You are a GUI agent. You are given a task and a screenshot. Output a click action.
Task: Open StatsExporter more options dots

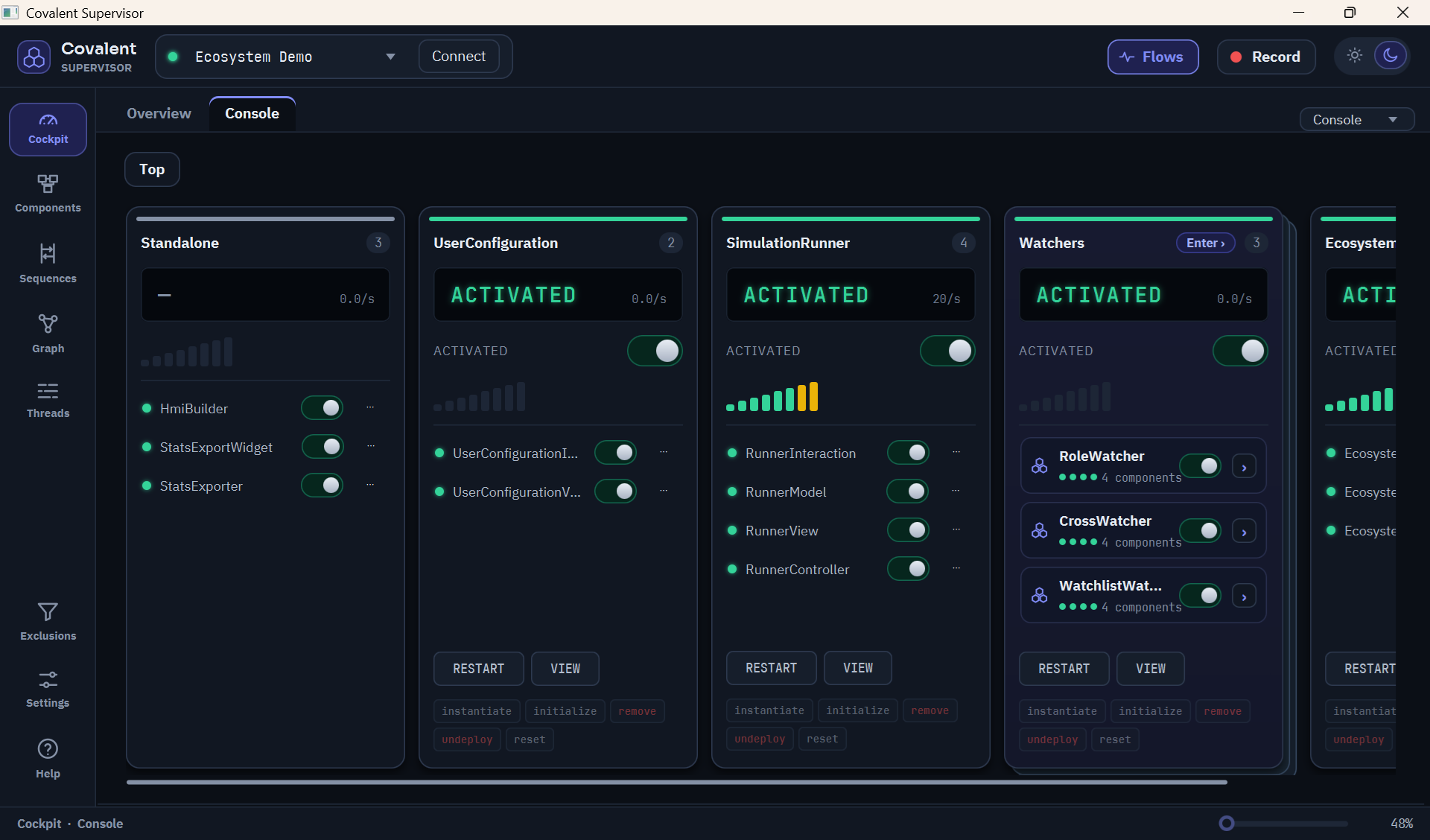[370, 485]
